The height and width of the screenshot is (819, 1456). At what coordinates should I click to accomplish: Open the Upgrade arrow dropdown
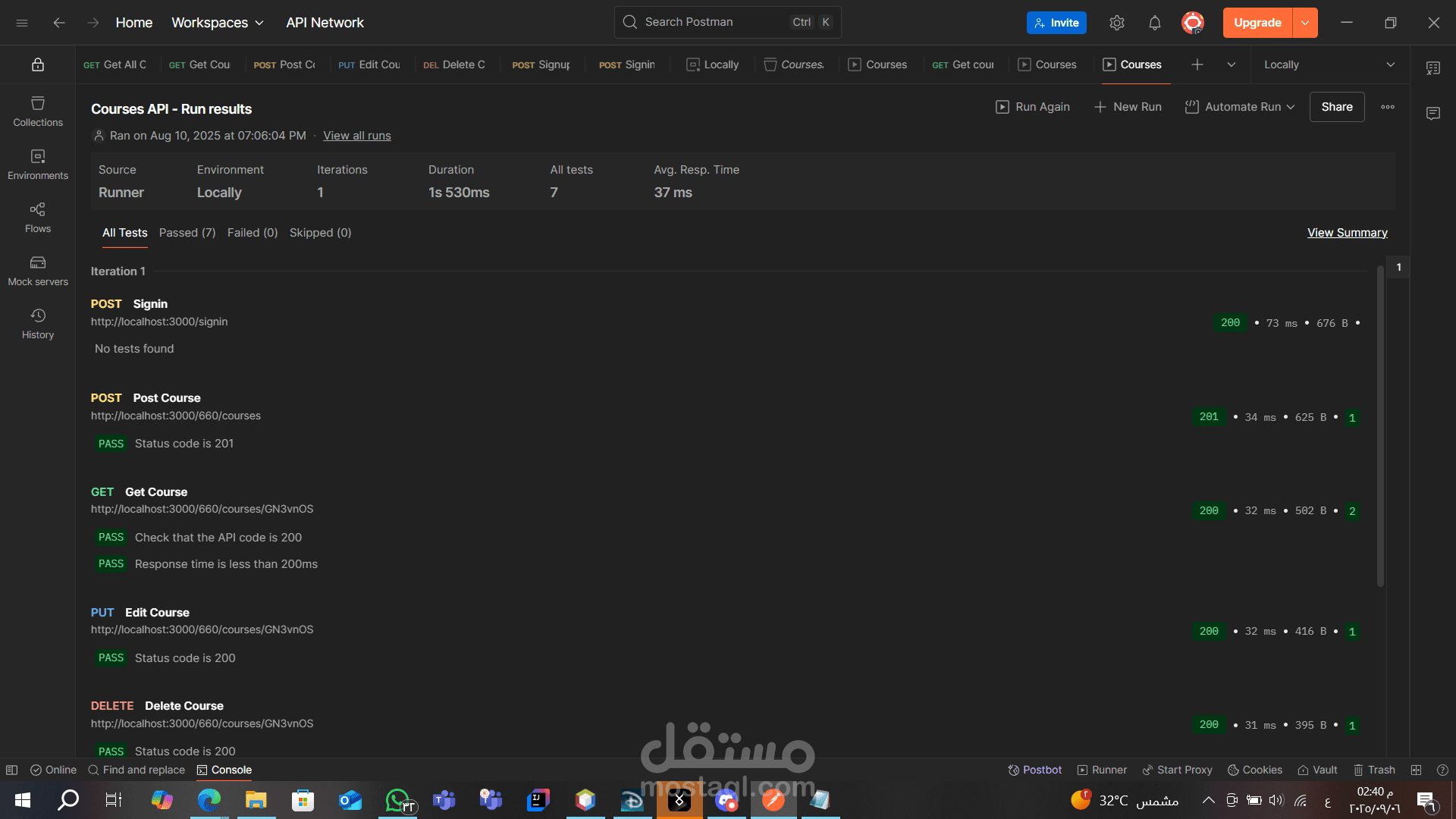1305,23
